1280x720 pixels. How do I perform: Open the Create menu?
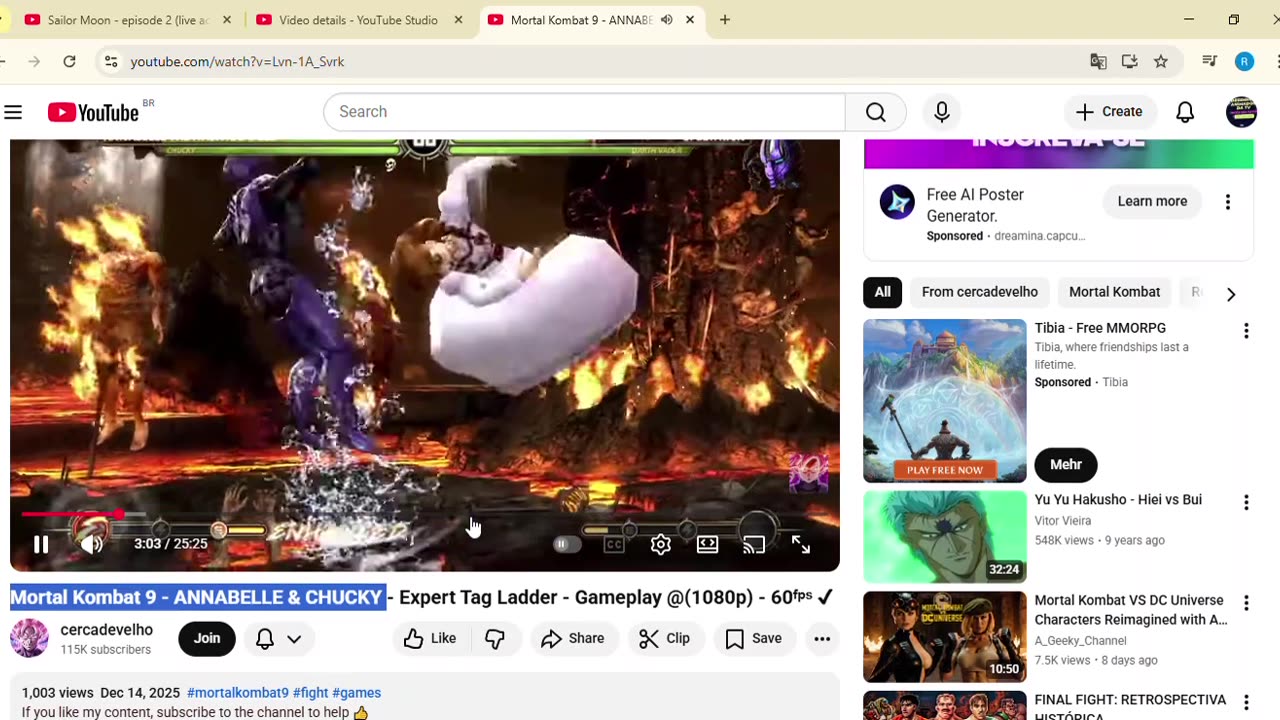coord(1108,112)
